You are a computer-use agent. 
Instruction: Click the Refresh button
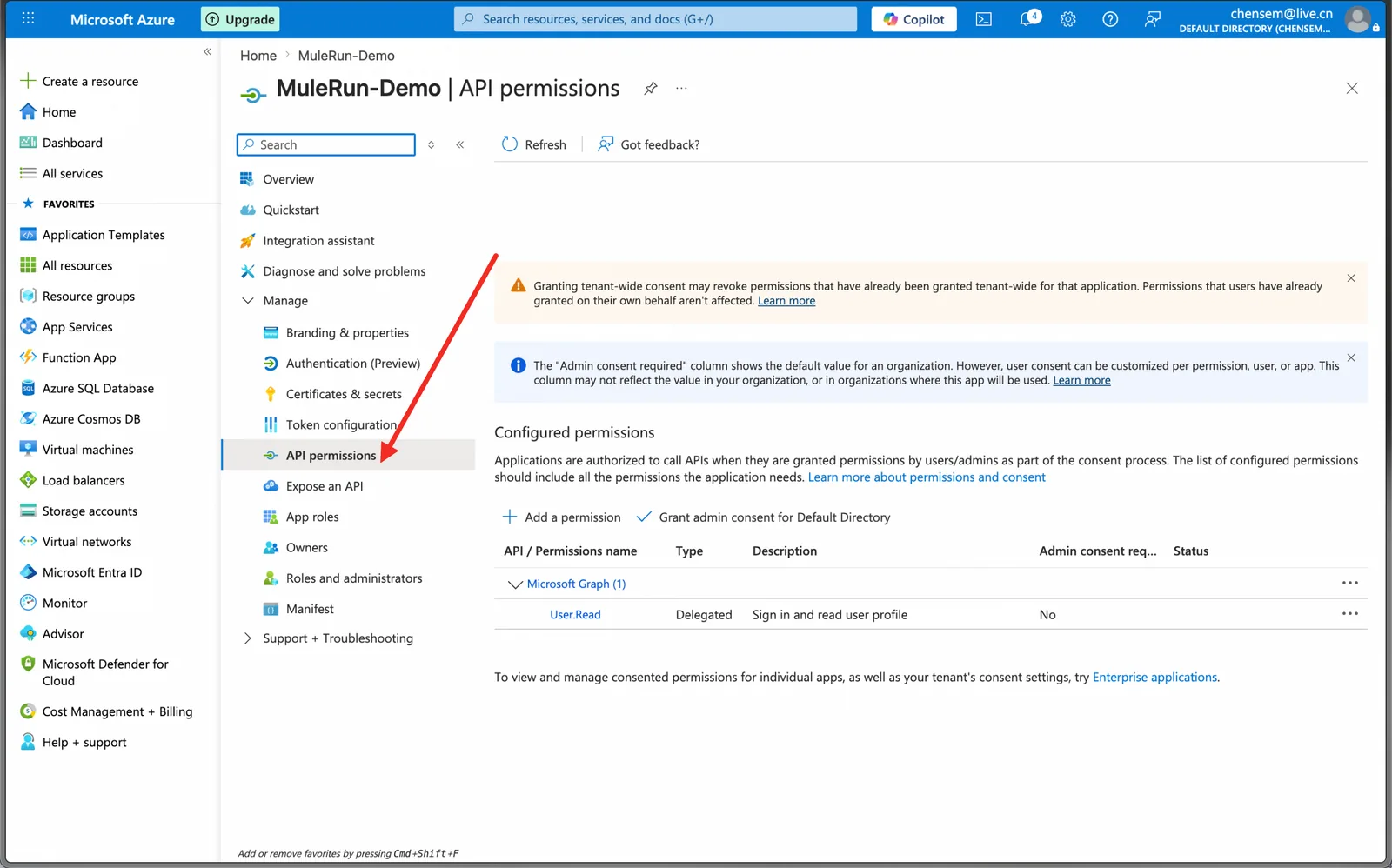tap(533, 144)
